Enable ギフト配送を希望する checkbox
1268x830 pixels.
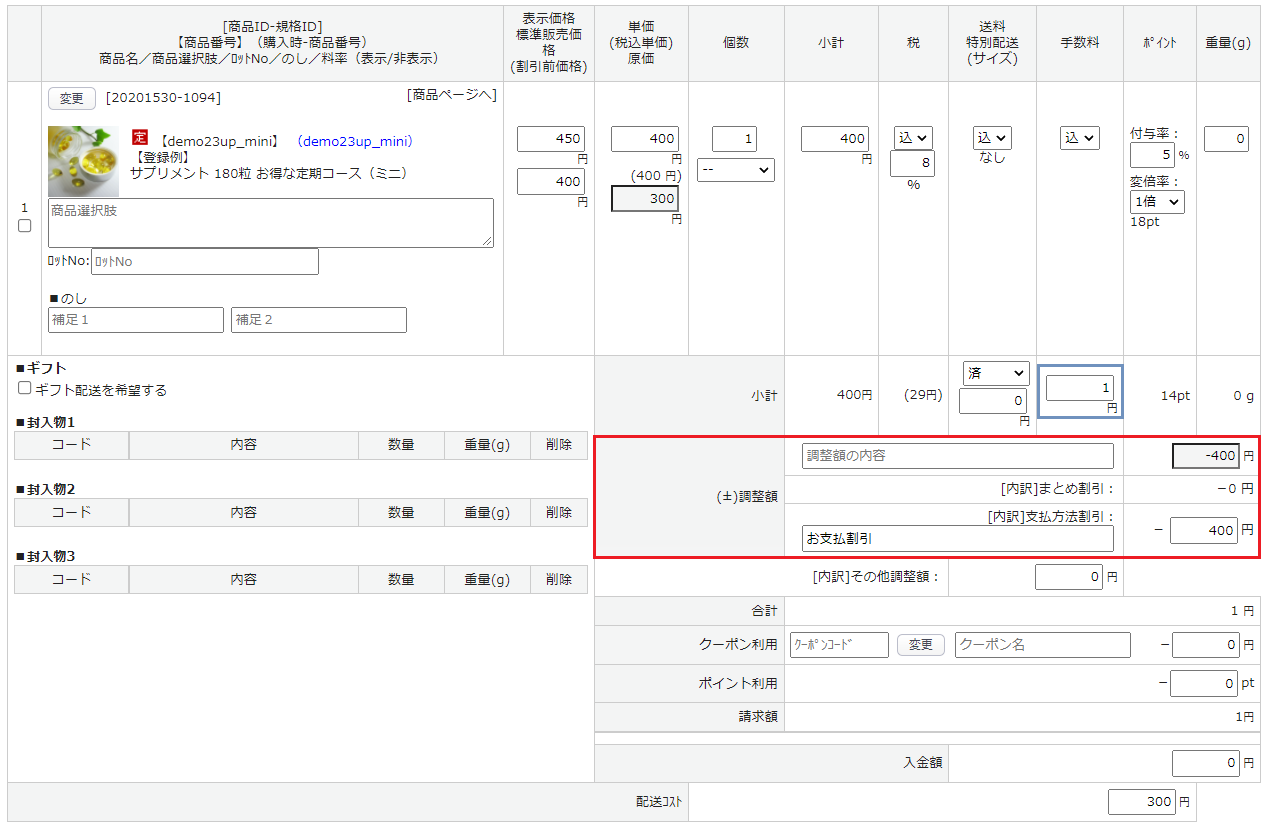tap(25, 389)
